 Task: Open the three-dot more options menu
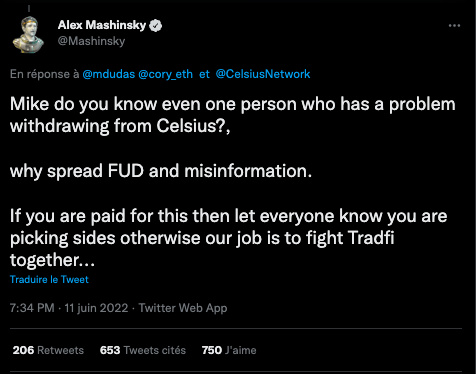[x=454, y=26]
